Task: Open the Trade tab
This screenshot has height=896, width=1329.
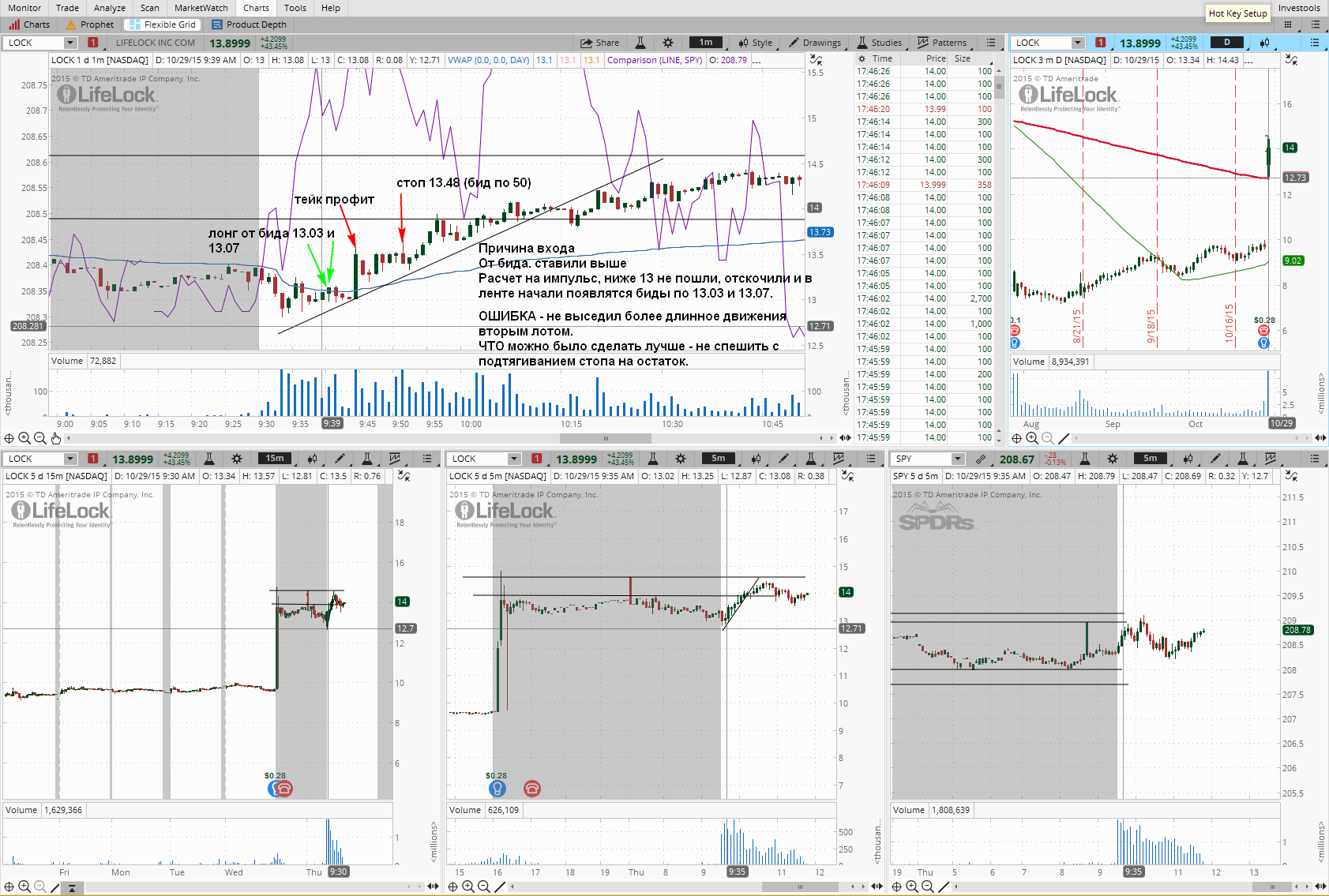Action: click(x=67, y=8)
